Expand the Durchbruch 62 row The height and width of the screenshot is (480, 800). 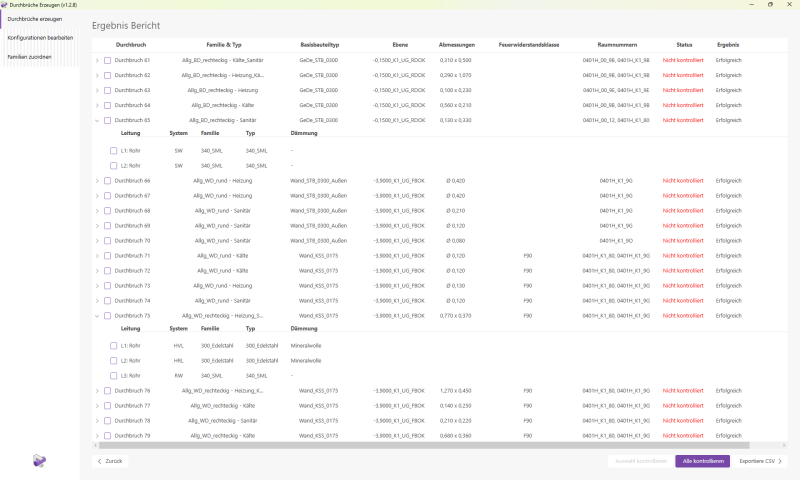(97, 75)
